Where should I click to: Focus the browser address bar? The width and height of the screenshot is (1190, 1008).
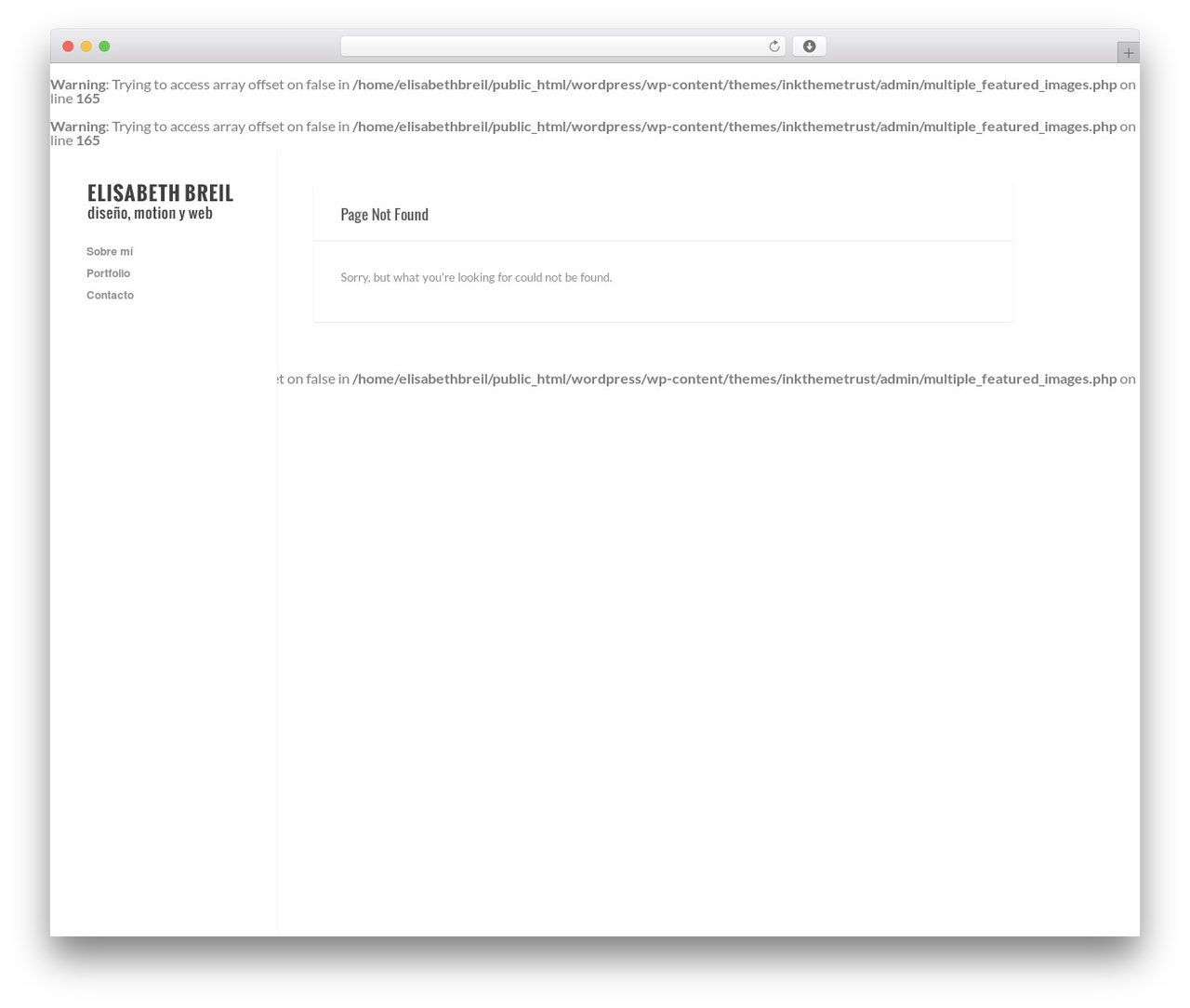click(x=562, y=46)
